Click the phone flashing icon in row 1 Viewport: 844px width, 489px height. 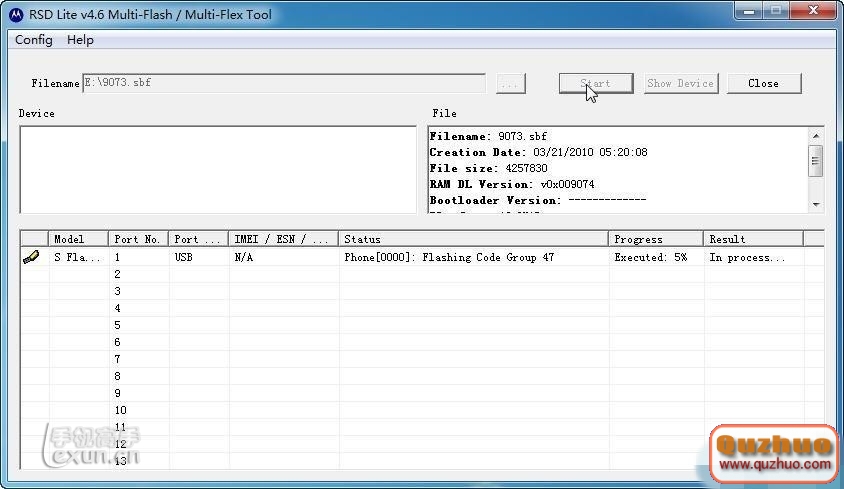pos(31,257)
